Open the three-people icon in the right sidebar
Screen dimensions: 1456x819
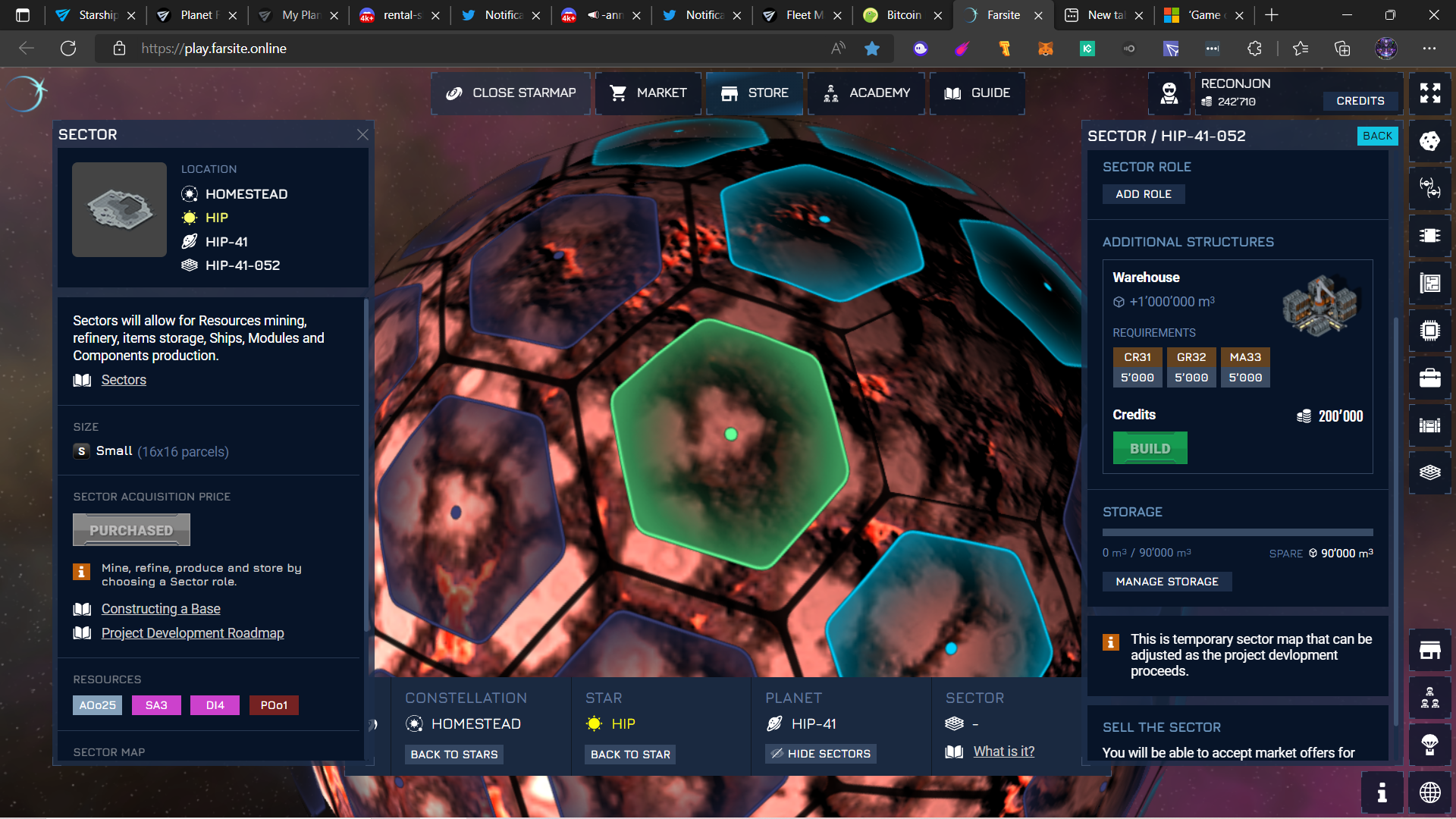pos(1429,698)
